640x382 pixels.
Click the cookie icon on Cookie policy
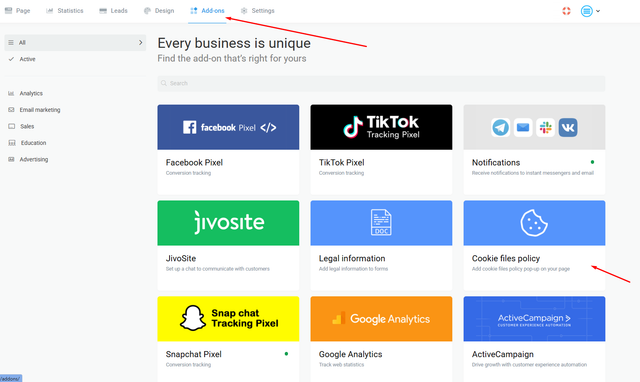534,223
